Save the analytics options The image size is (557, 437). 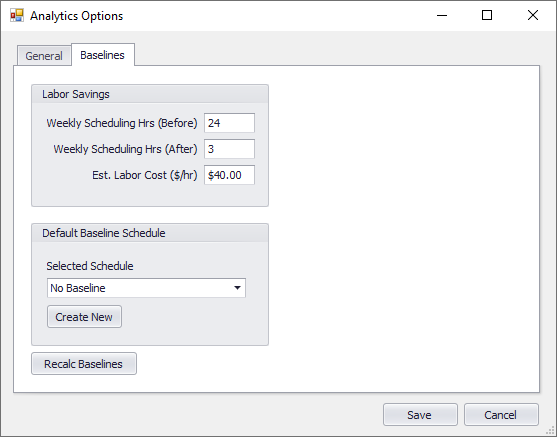420,415
